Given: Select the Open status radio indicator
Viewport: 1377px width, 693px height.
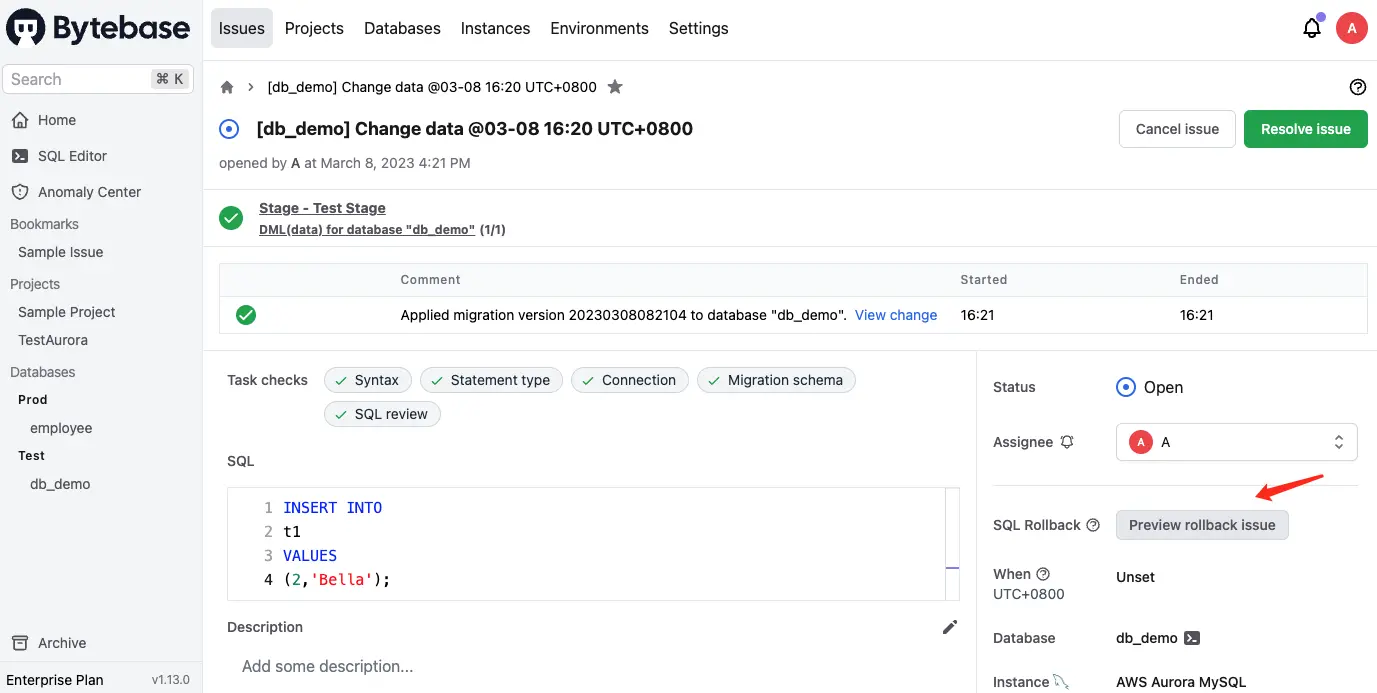Looking at the screenshot, I should [x=1125, y=387].
